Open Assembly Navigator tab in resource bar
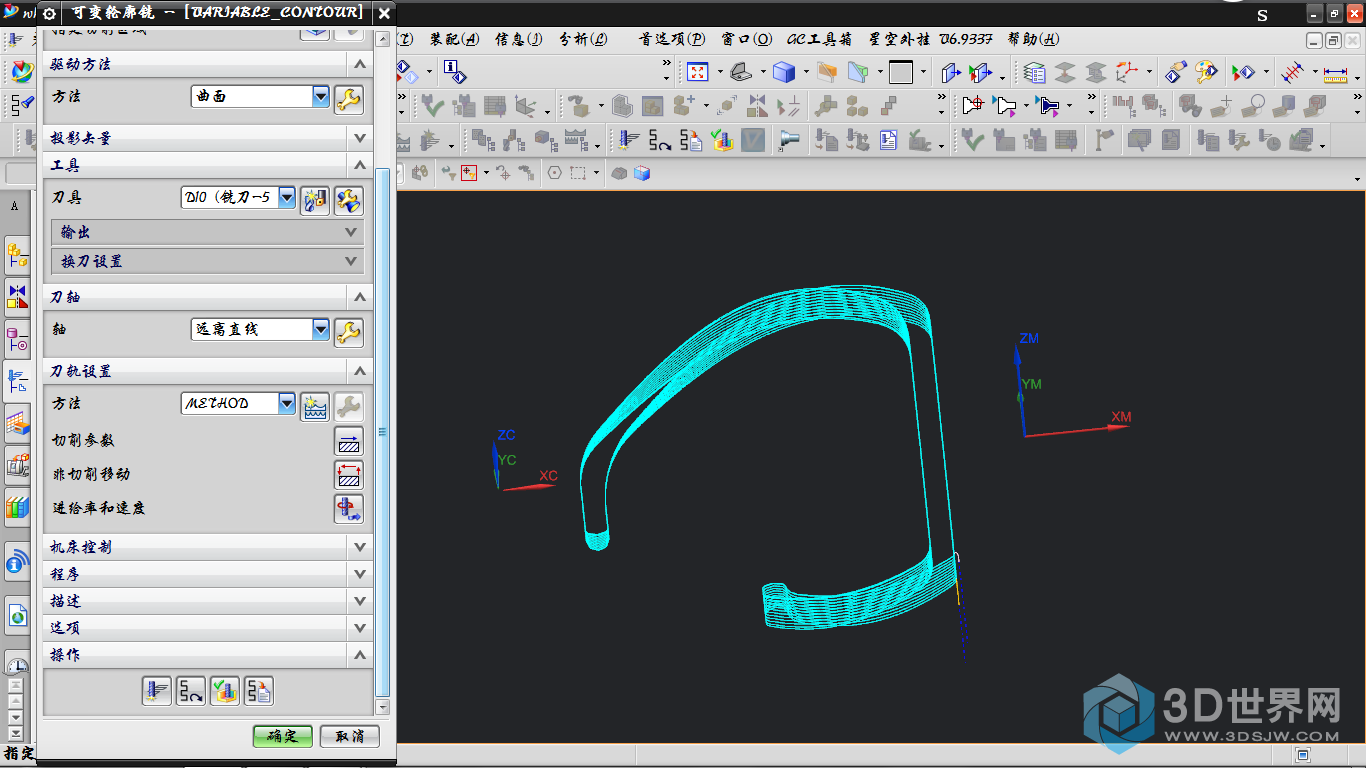Screen dimensions: 1366x768 [17, 257]
